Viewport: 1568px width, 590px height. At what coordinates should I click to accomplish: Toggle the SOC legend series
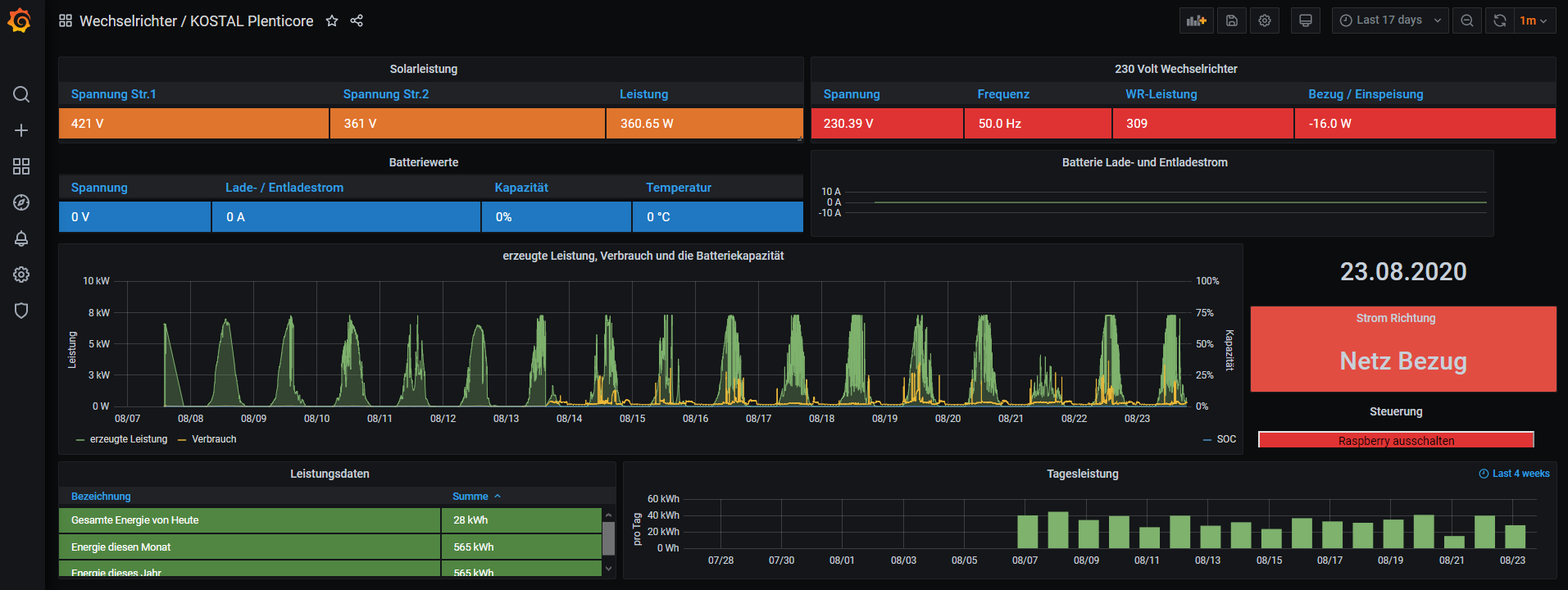coord(1225,439)
